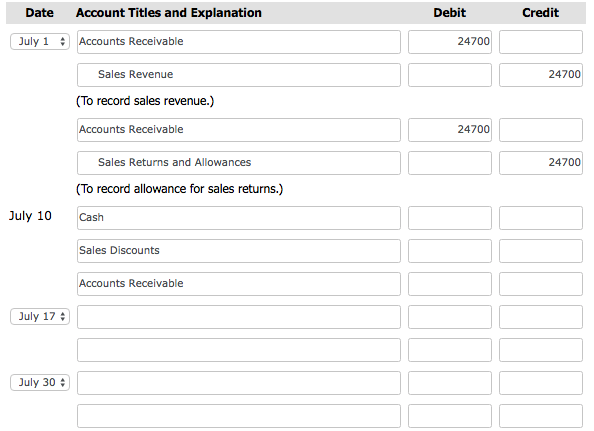Screen dimensions: 594x431
Task: Click the 'Credit' column header
Action: point(541,13)
